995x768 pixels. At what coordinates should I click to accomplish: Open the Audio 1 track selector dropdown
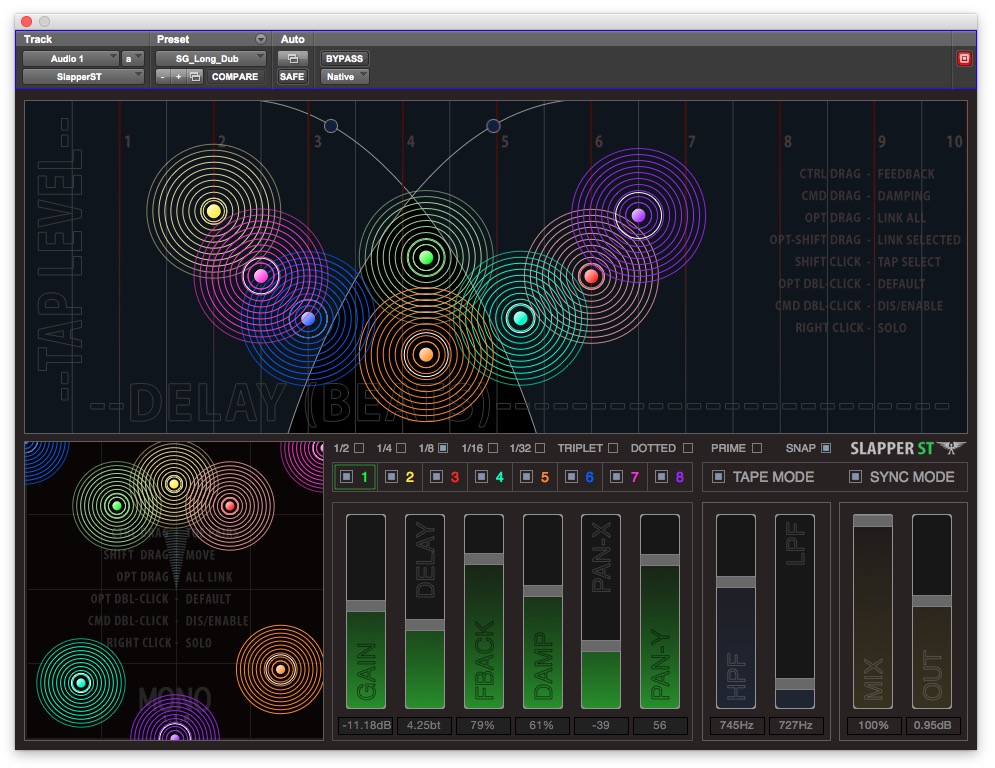click(x=70, y=58)
